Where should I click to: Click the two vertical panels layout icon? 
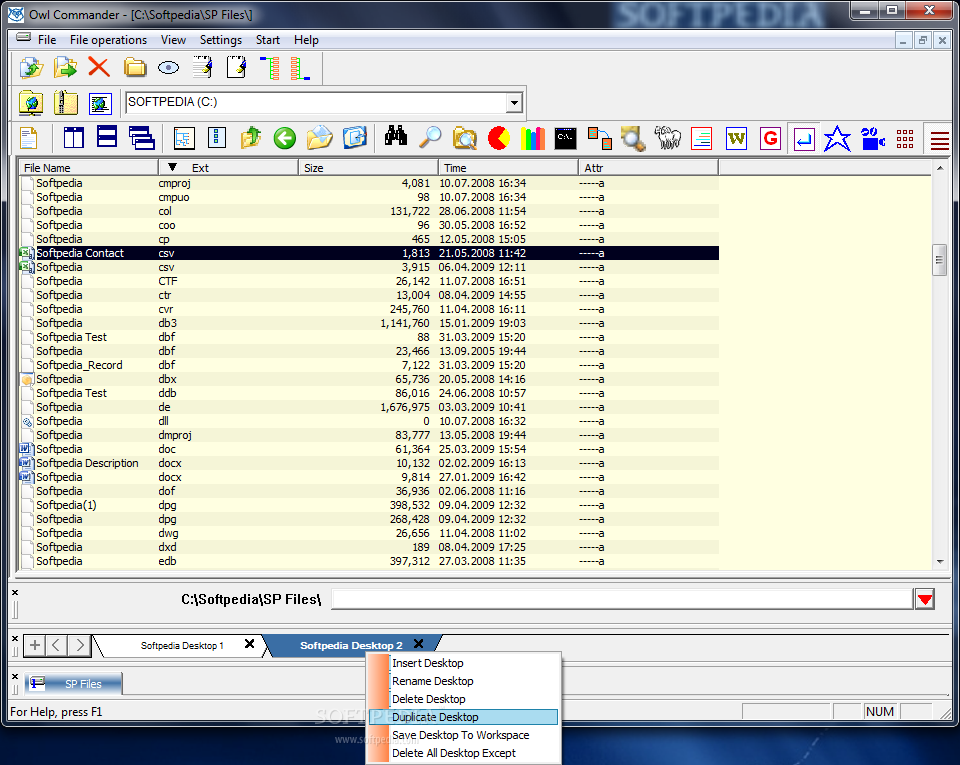[x=73, y=138]
